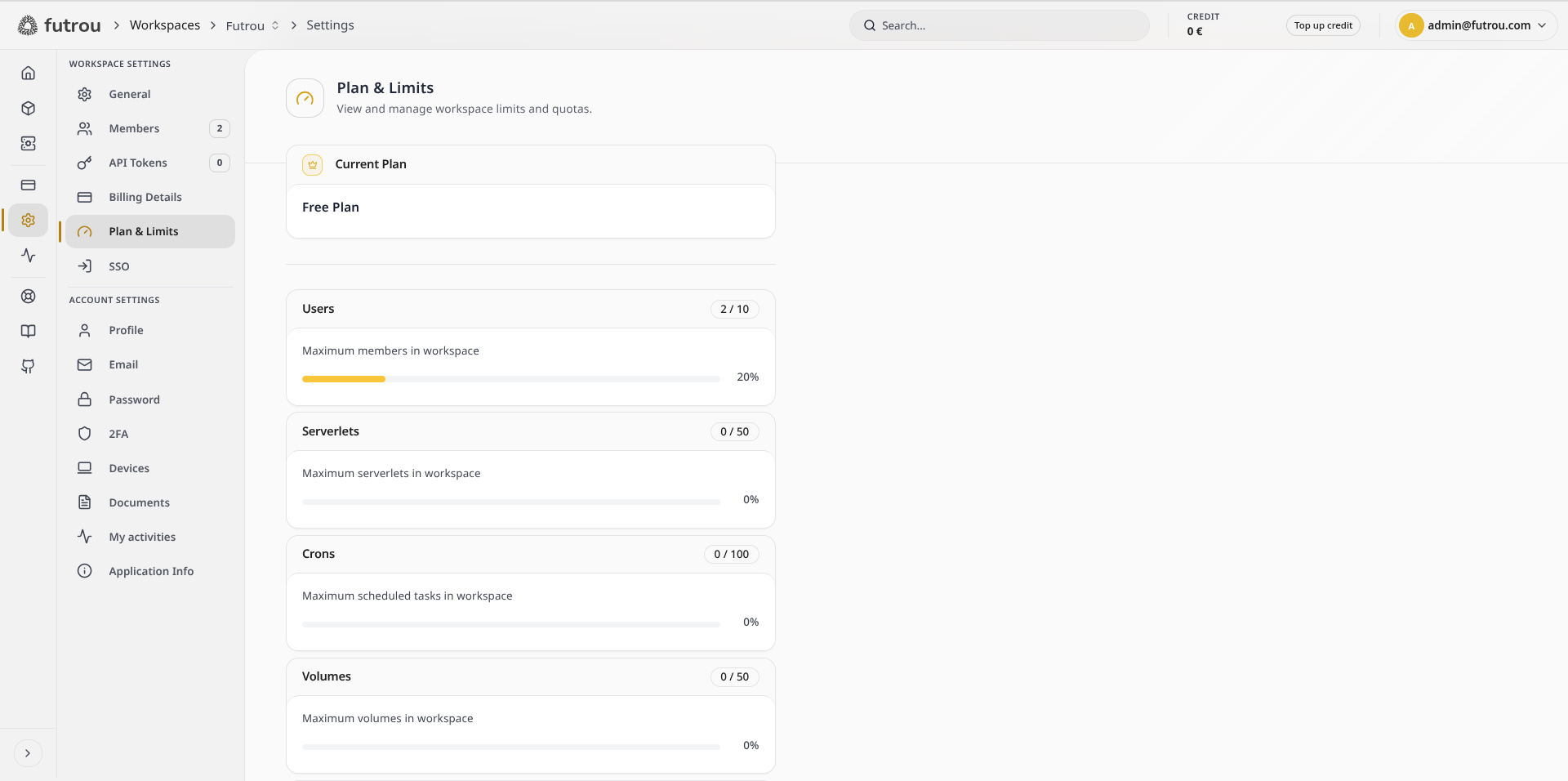Screen dimensions: 1568x781
Task: Open Profile account settings
Action: 150,330
